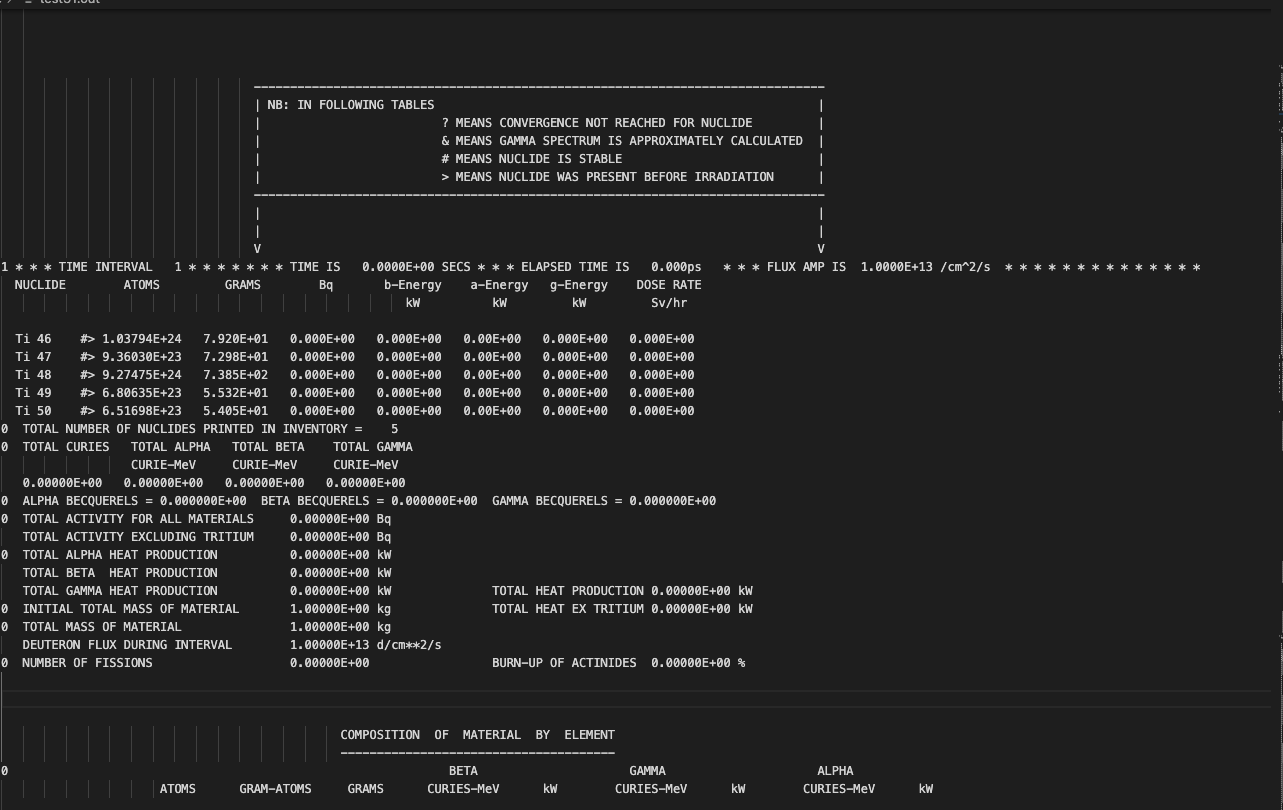Click the 'Ti 48' nuclide name
This screenshot has height=810, width=1283.
[x=33, y=375]
